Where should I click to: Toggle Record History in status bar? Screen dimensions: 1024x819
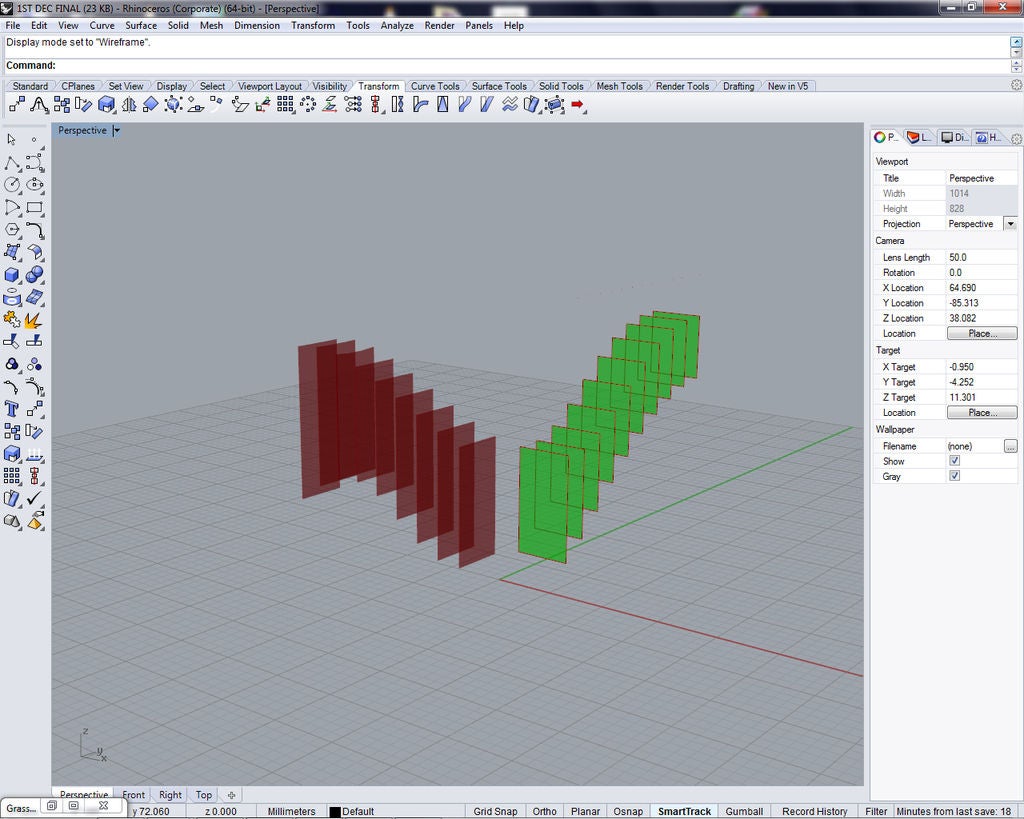click(x=814, y=811)
